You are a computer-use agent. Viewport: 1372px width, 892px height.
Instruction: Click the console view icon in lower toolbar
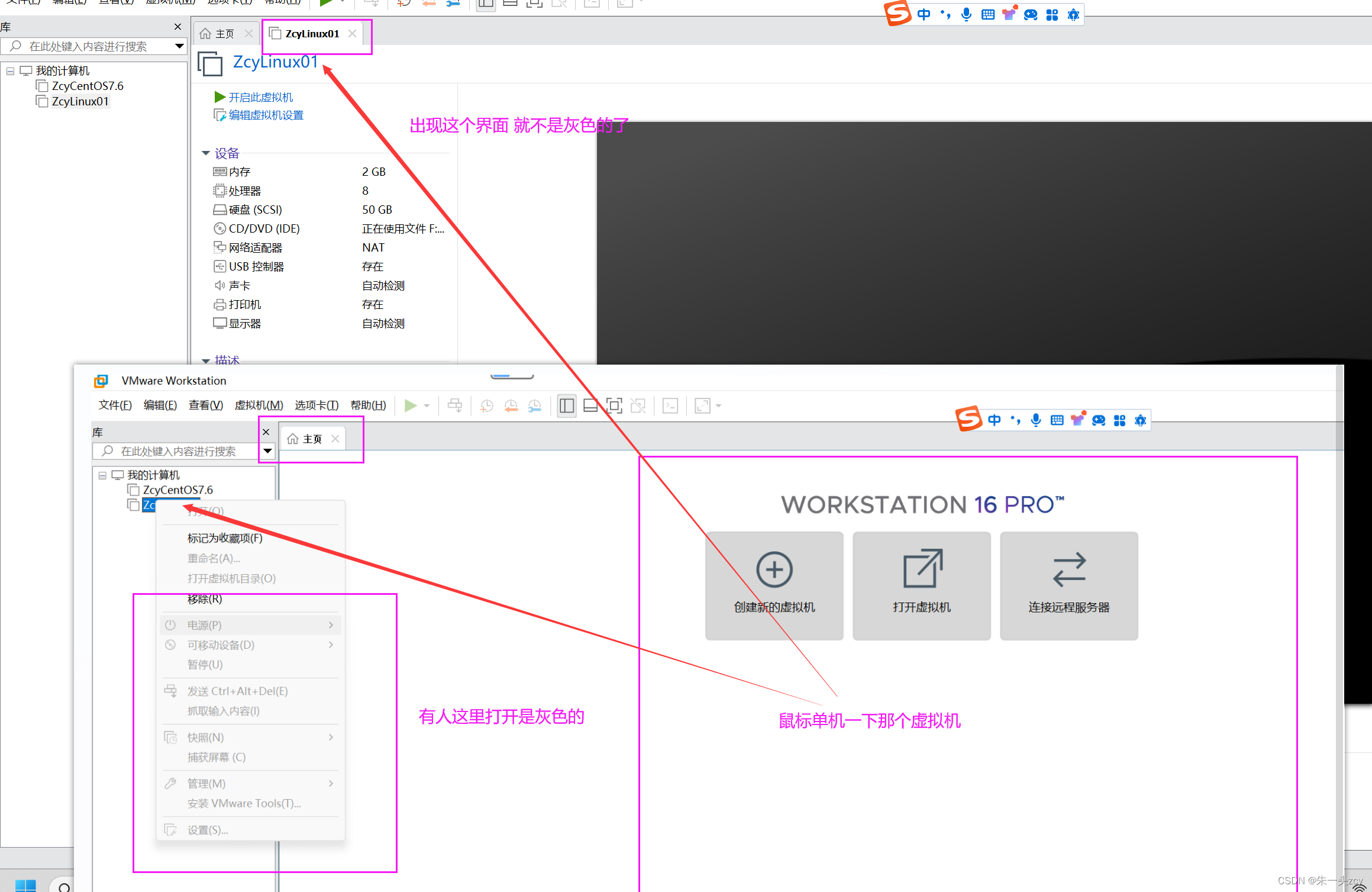tap(670, 406)
